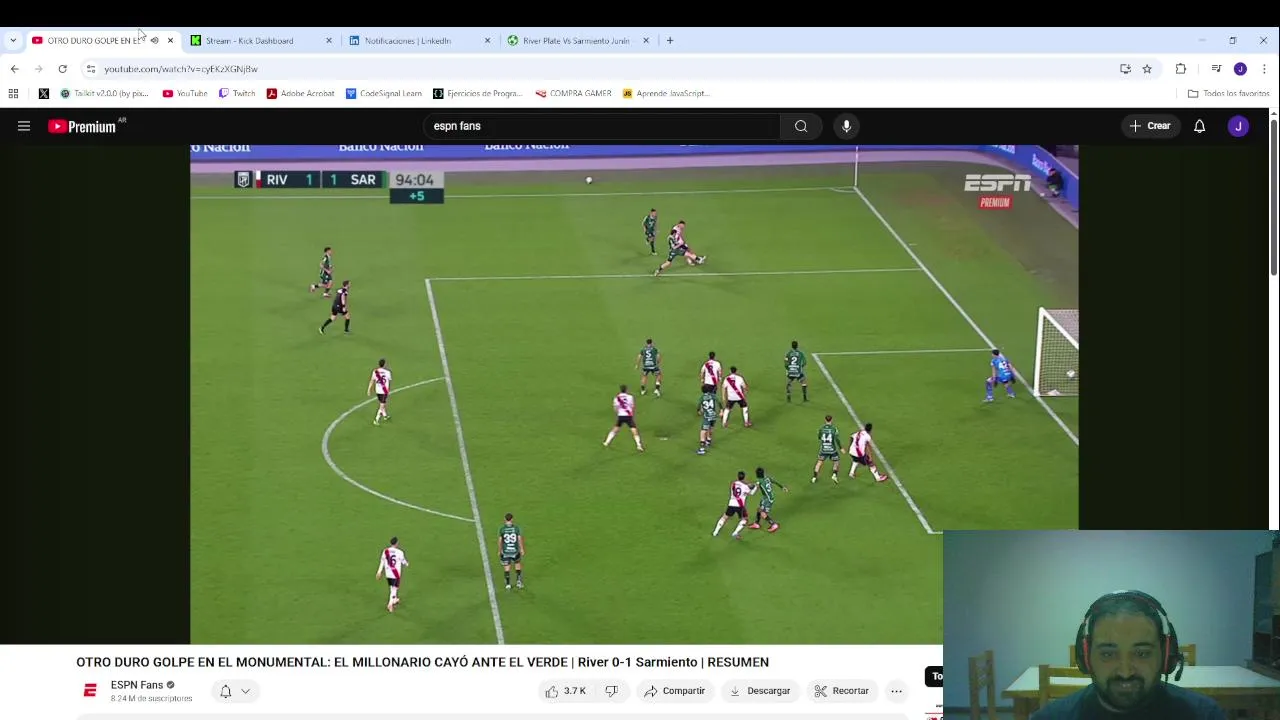Open COMPRA GAMER bookmark
Viewport: 1280px width, 720px height.
point(573,93)
